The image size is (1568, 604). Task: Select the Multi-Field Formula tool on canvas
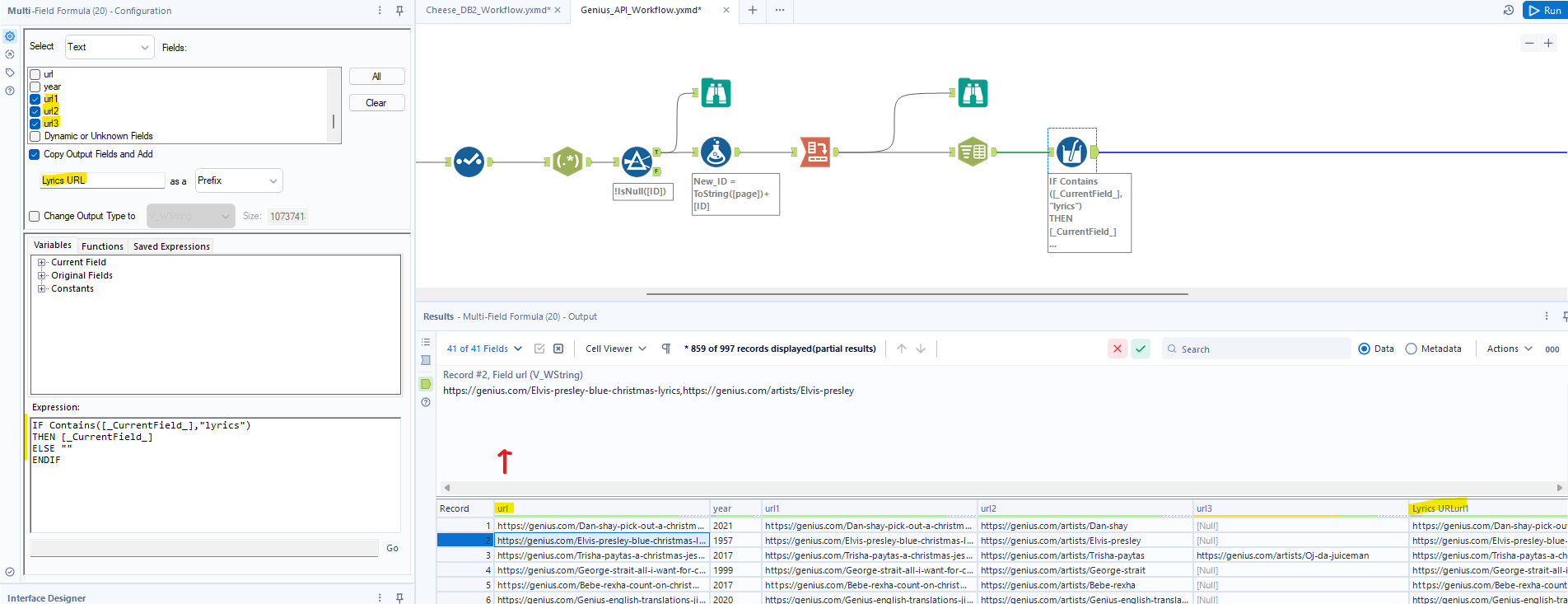pos(1071,152)
